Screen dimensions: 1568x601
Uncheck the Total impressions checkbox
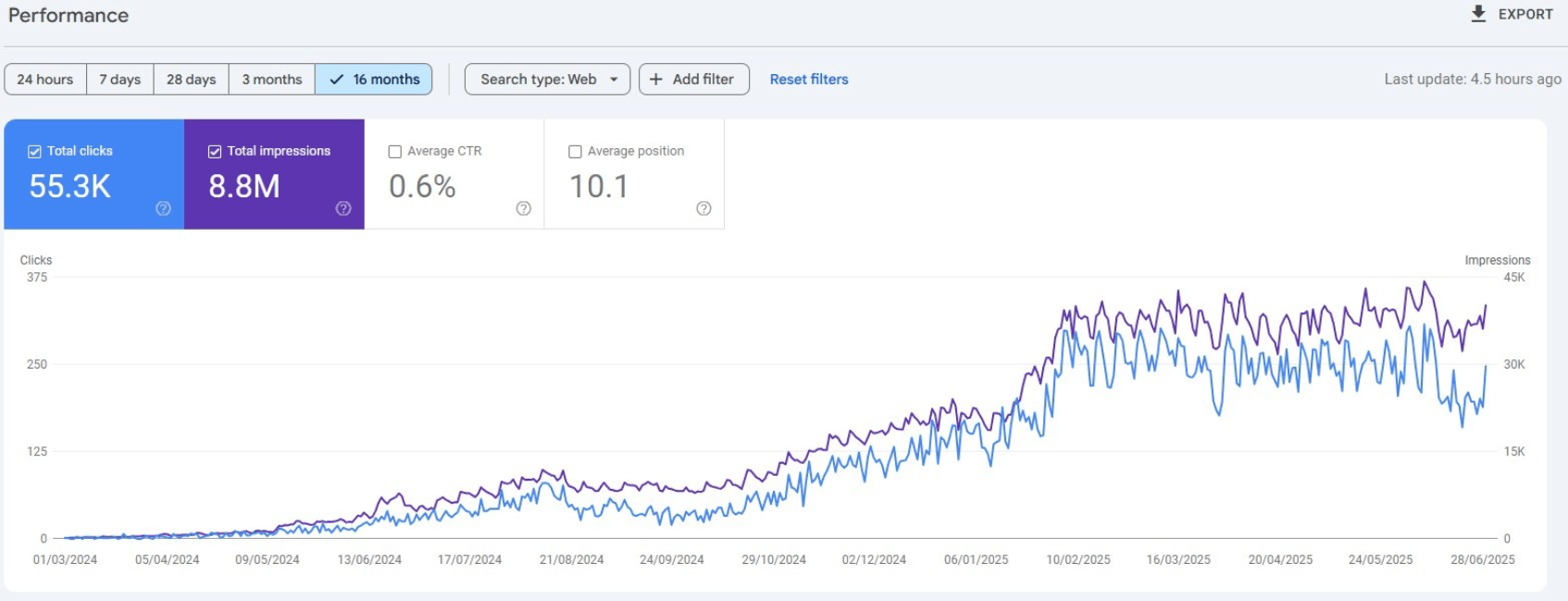[x=215, y=152]
